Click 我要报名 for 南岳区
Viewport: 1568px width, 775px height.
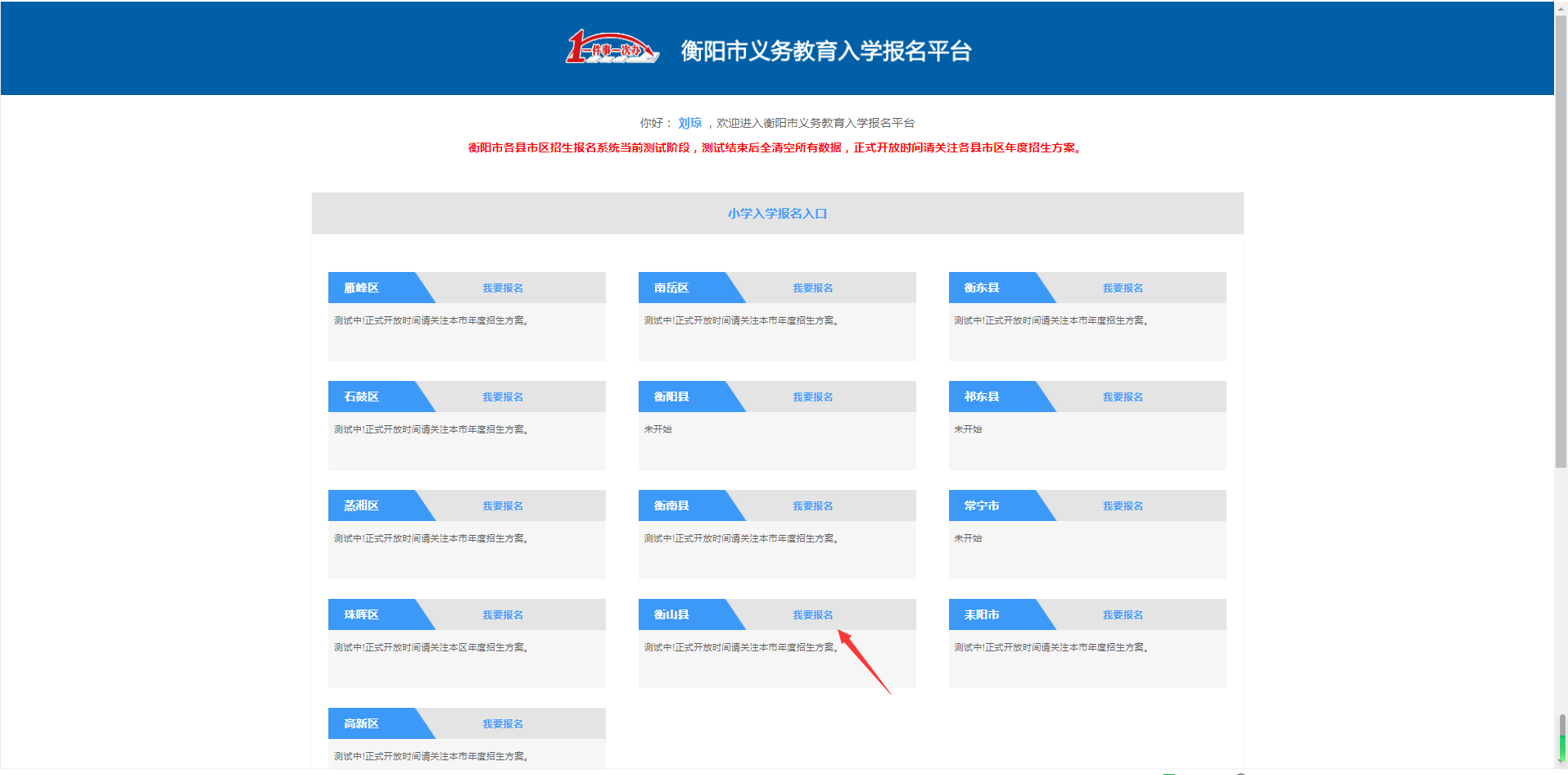(812, 288)
